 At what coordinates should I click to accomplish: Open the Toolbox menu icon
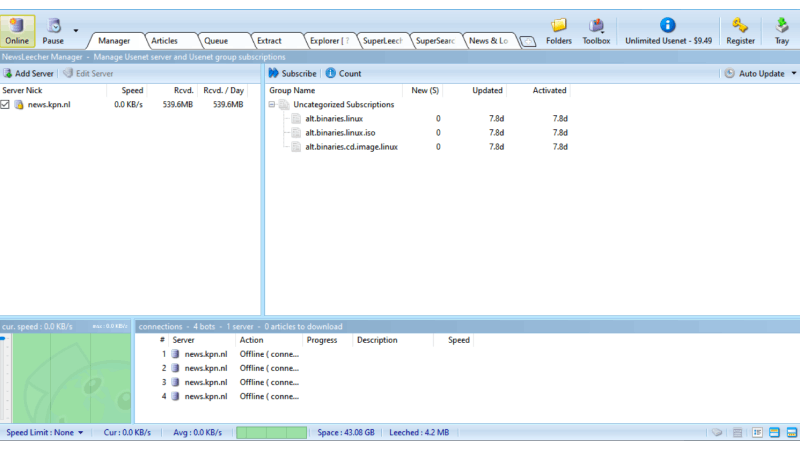(596, 31)
